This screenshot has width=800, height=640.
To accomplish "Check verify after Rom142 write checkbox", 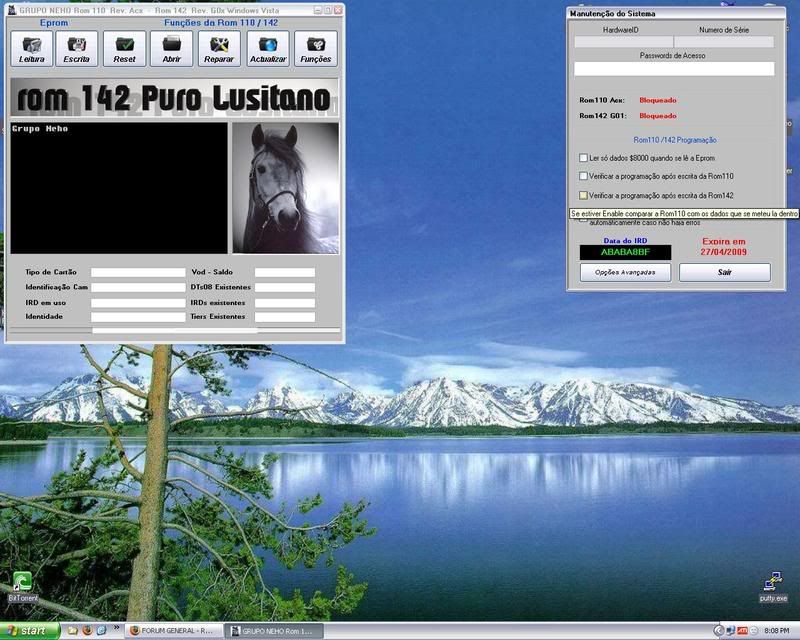I will pyautogui.click(x=584, y=196).
